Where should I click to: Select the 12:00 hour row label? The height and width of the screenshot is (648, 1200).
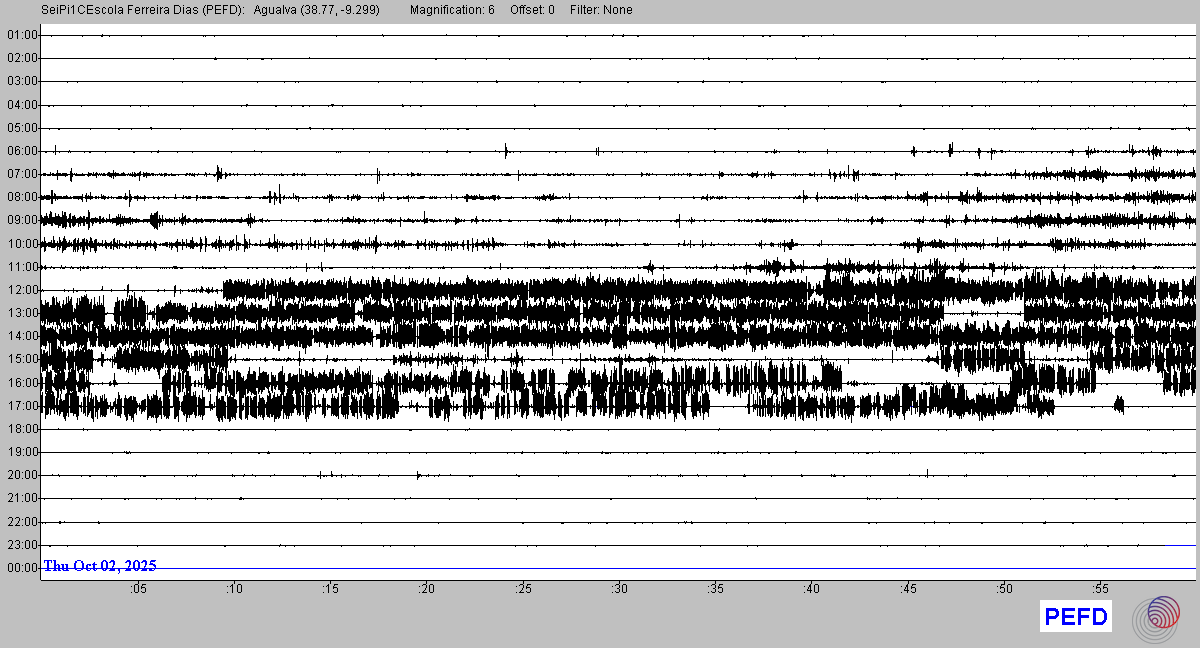[22, 290]
